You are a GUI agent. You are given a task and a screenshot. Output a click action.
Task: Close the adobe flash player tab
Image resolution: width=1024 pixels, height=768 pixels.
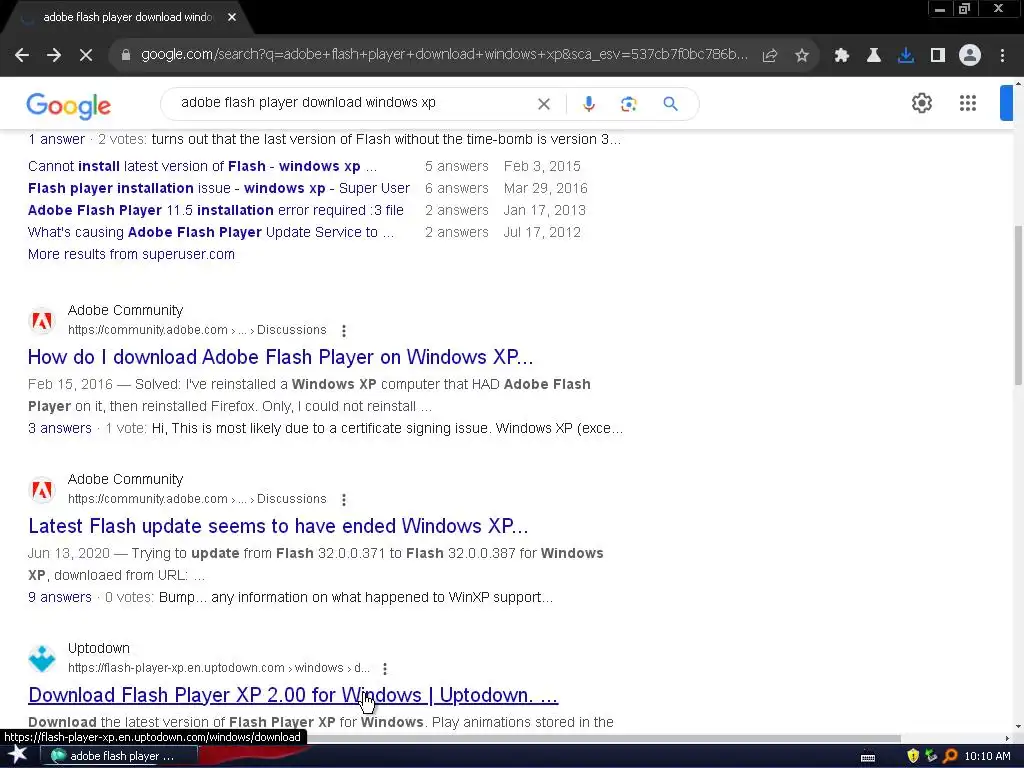pos(232,18)
